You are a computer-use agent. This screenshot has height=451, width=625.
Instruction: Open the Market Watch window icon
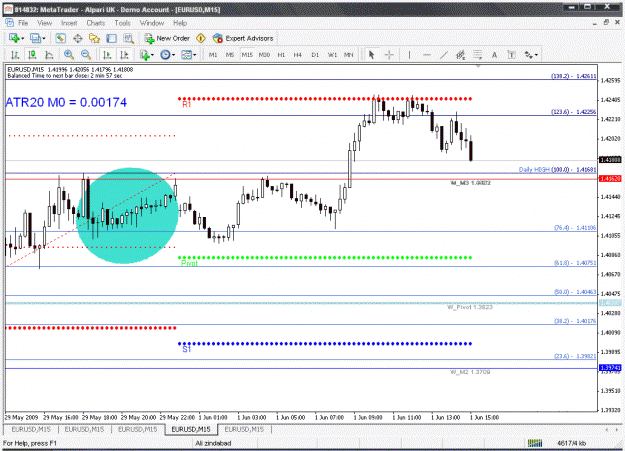(61, 38)
